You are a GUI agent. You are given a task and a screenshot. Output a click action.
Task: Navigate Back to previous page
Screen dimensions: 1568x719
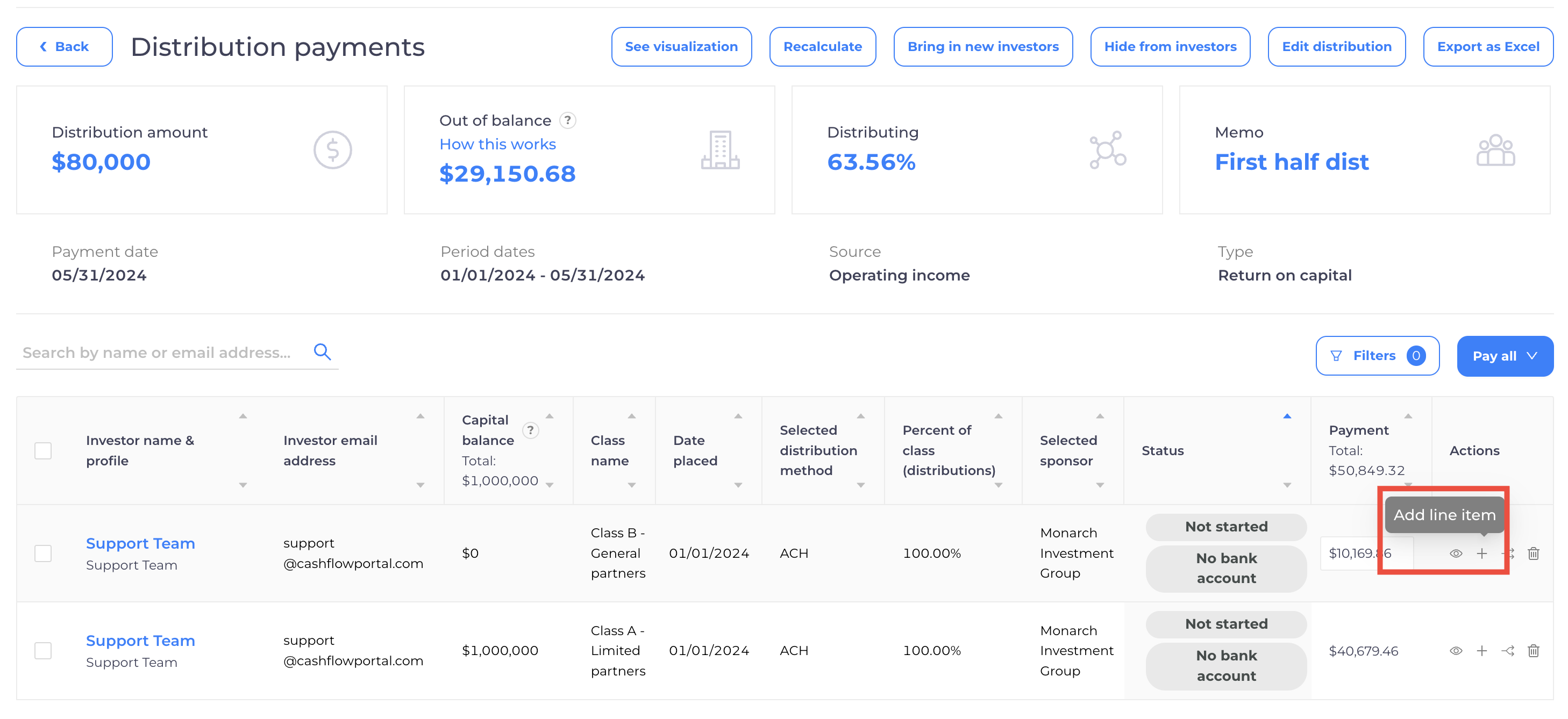click(64, 46)
